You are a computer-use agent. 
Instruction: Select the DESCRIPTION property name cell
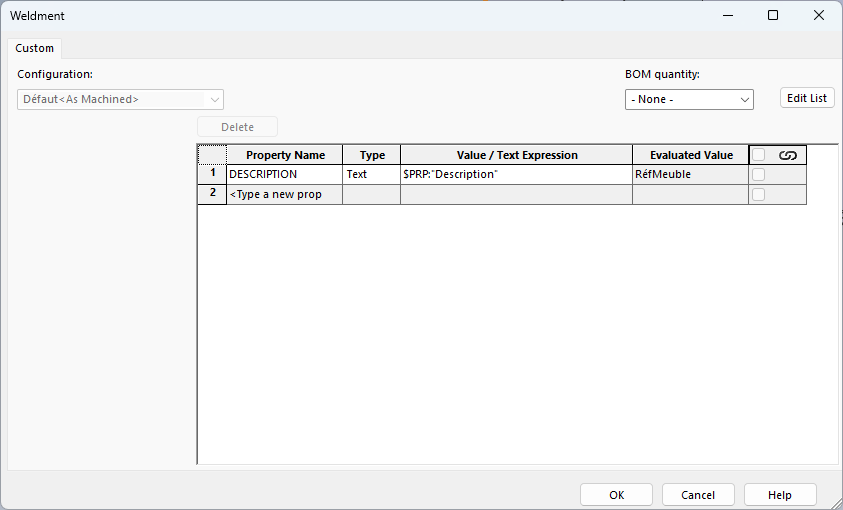coord(284,174)
